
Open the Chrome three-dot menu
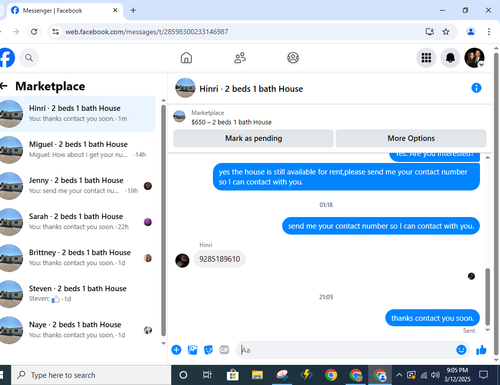point(489,32)
